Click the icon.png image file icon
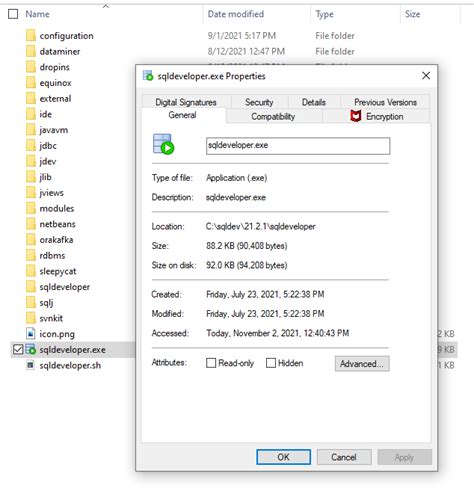The width and height of the screenshot is (474, 494). [x=31, y=333]
